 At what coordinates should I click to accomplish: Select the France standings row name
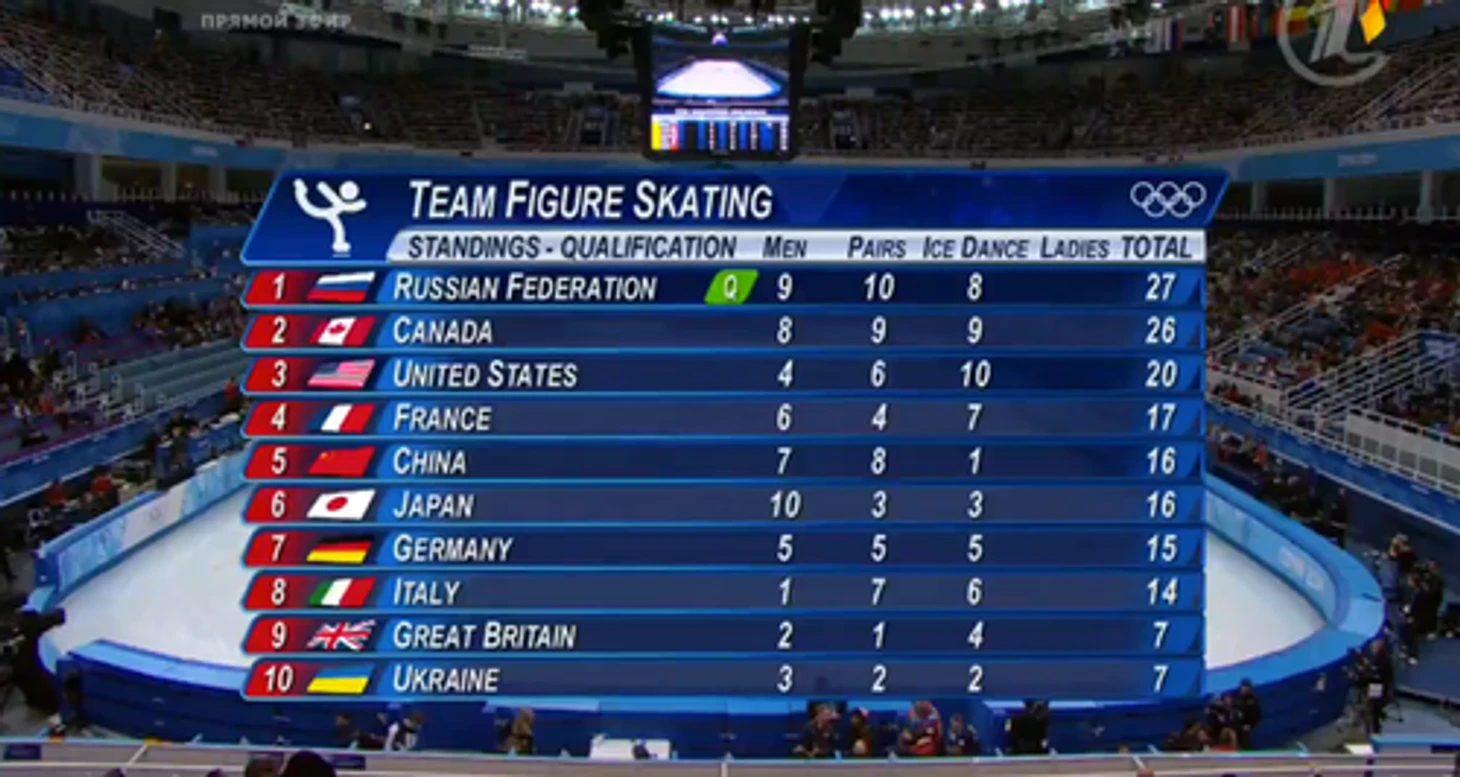click(x=441, y=417)
